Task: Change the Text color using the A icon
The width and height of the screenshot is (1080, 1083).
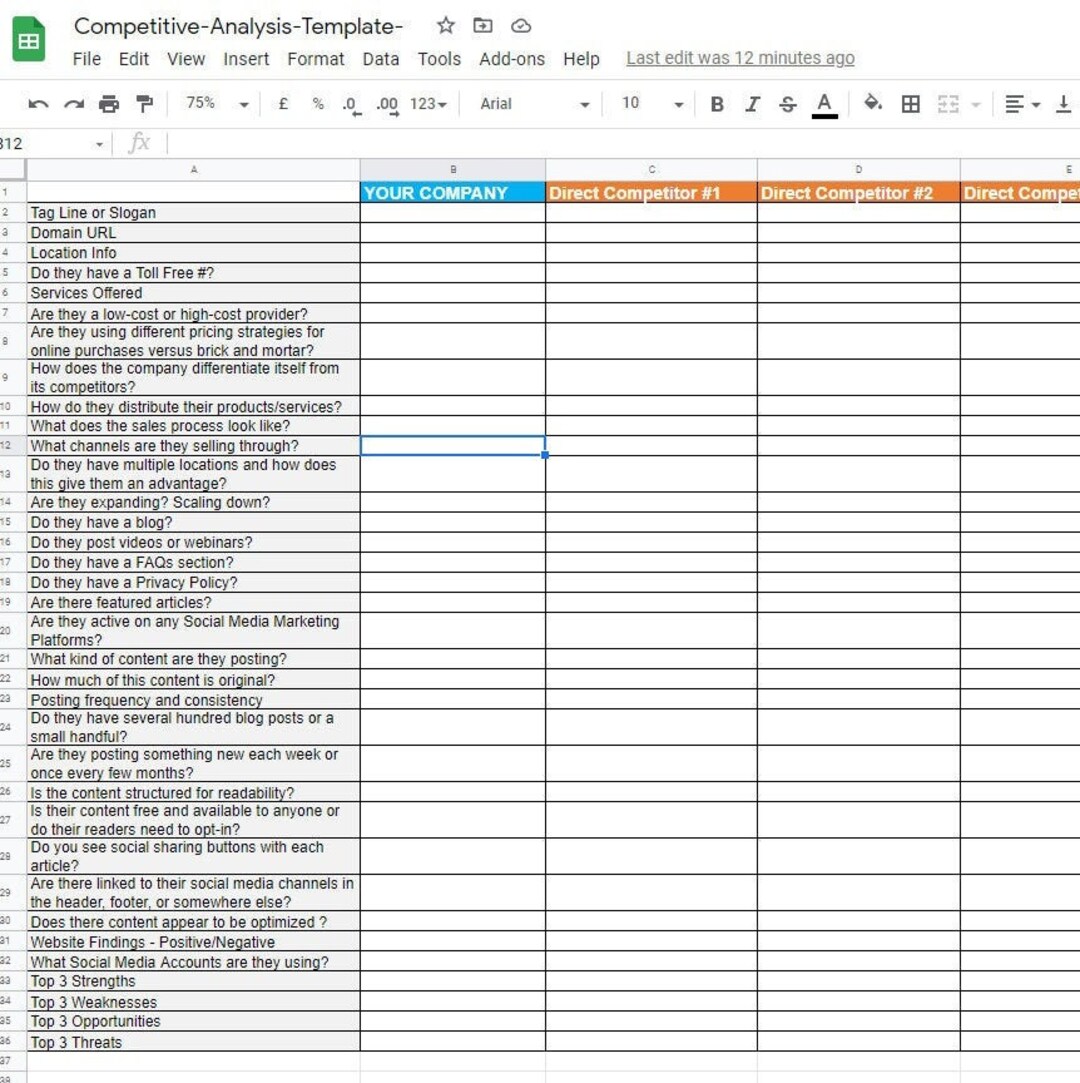Action: pyautogui.click(x=823, y=103)
